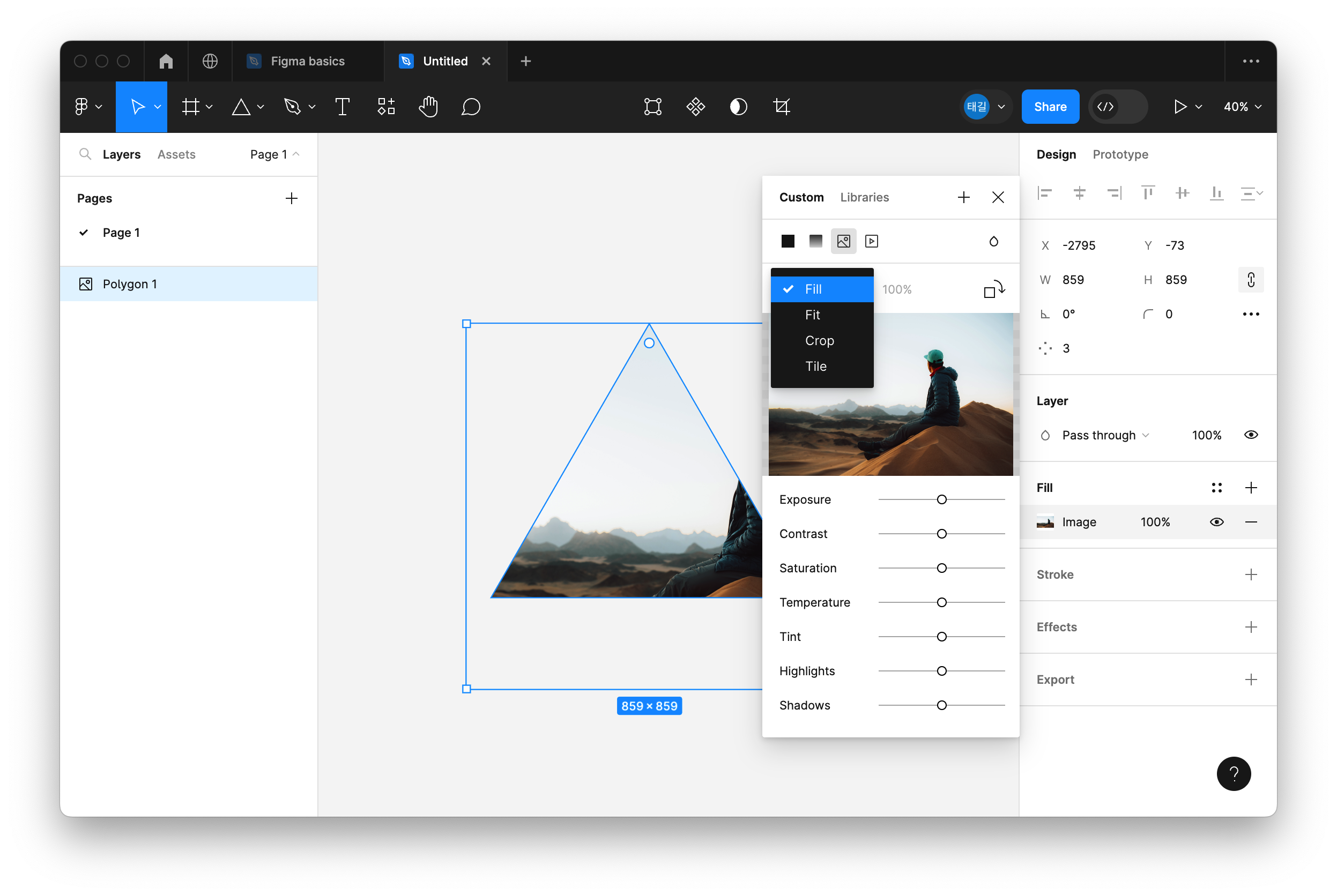Click the Saturation slider handle
Viewport: 1337px width, 896px height.
941,568
